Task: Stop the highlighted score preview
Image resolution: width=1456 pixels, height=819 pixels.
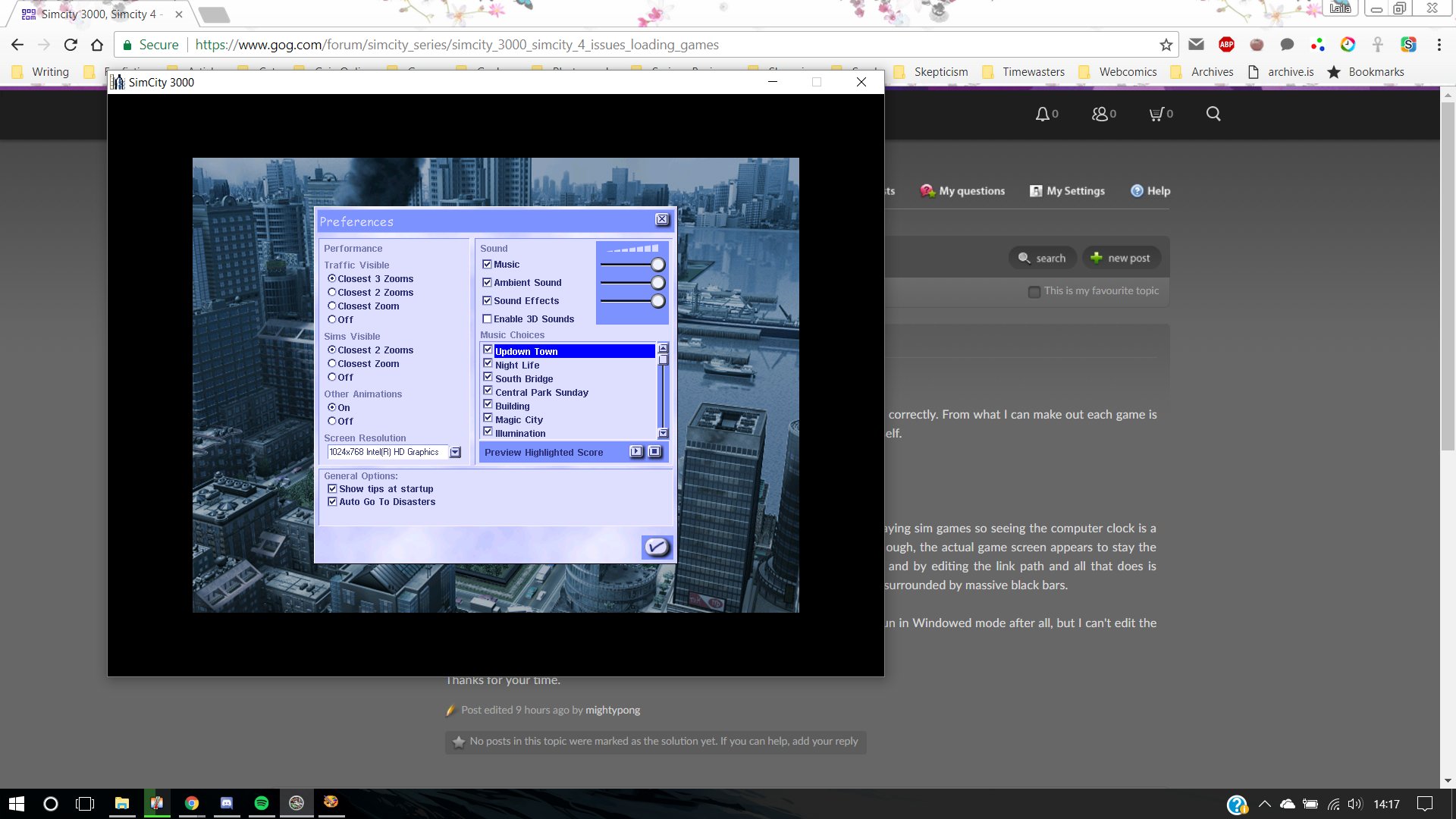Action: click(x=654, y=452)
